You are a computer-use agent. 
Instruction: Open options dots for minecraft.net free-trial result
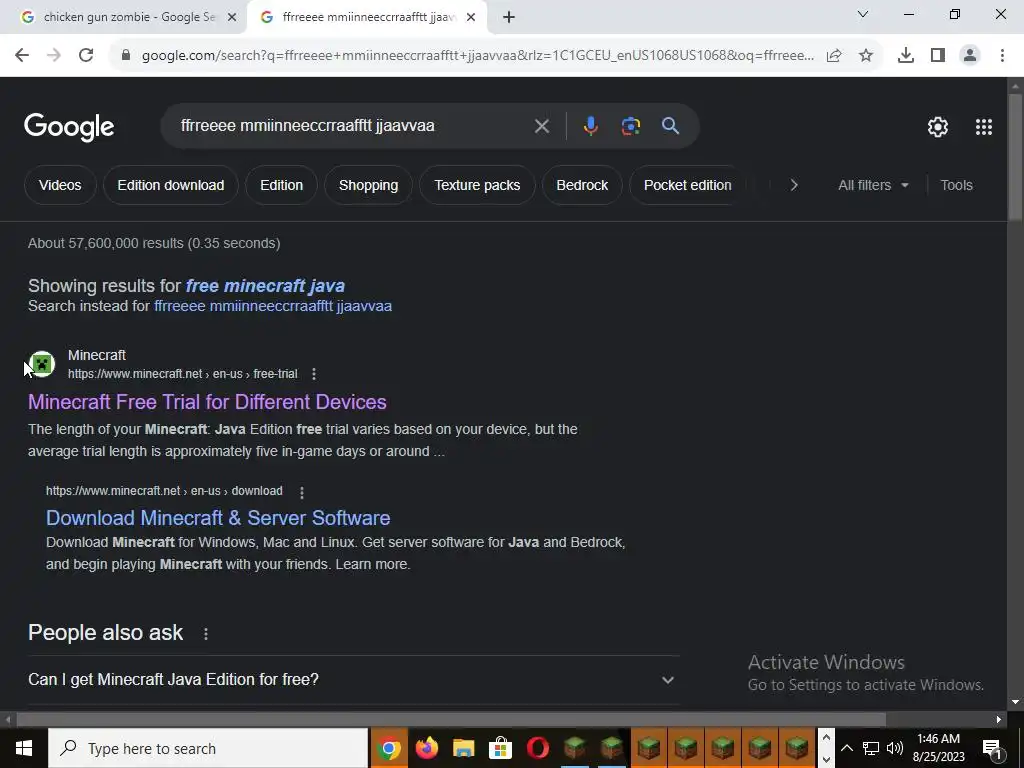[x=314, y=374]
